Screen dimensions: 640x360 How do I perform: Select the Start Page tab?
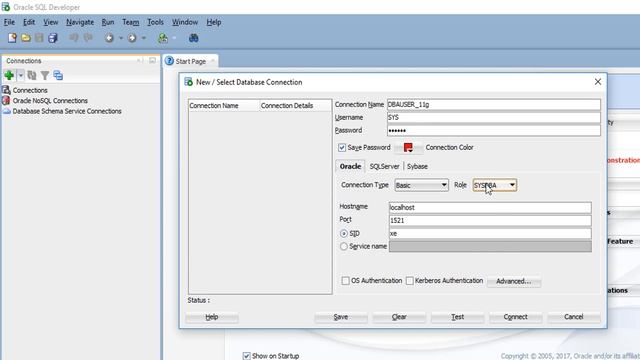[x=191, y=61]
